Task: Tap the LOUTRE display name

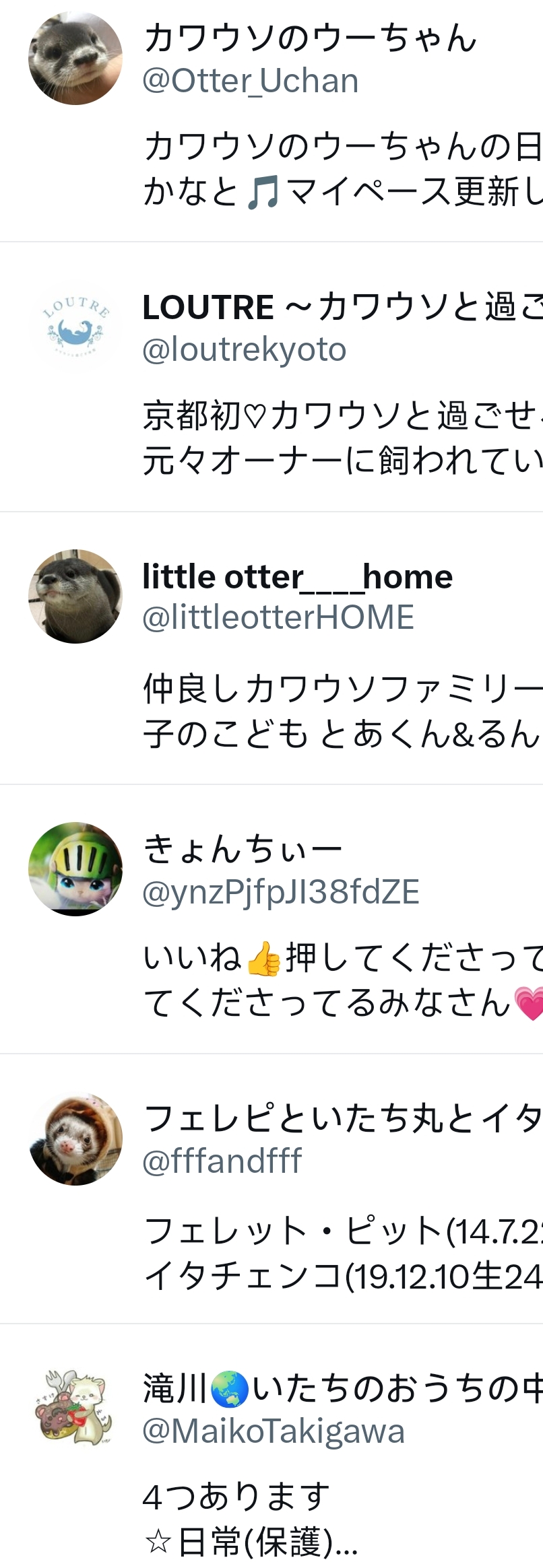Action: [x=342, y=307]
